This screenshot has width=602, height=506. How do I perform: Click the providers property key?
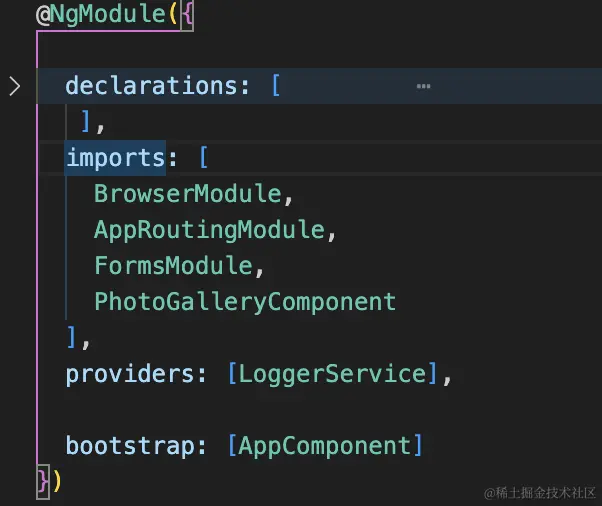(x=131, y=374)
